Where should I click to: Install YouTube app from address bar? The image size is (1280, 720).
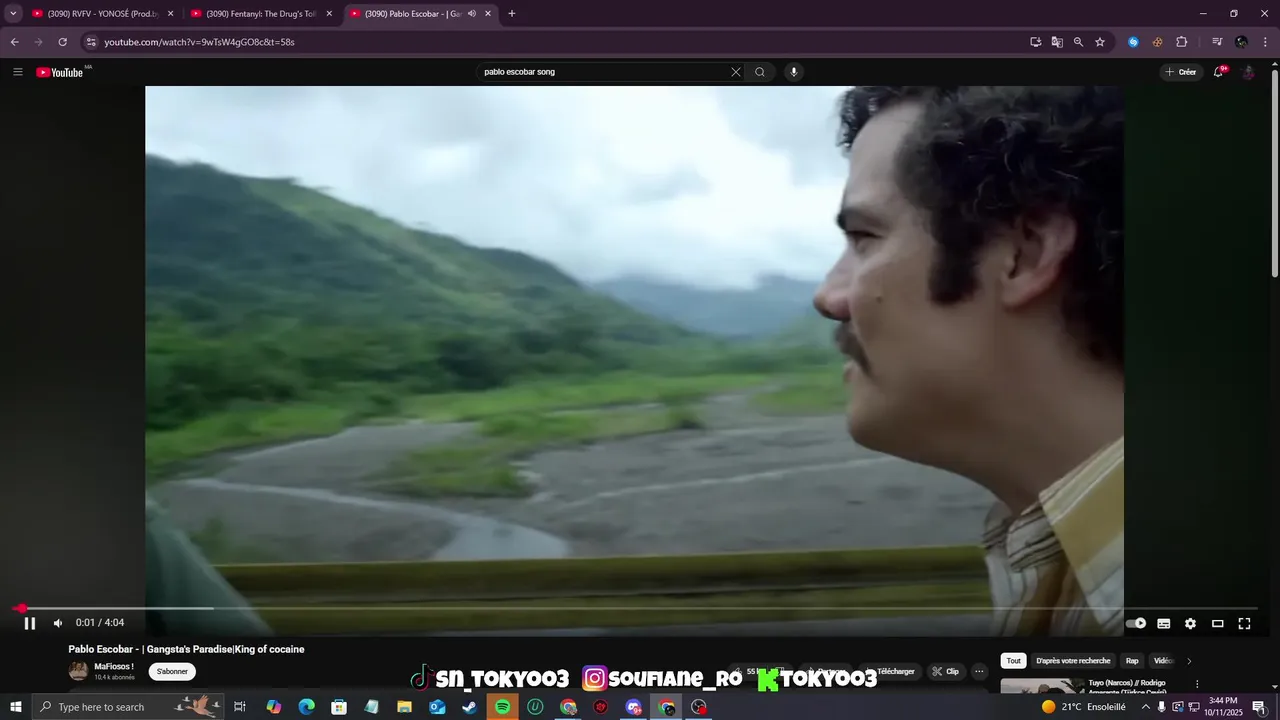pos(1036,42)
